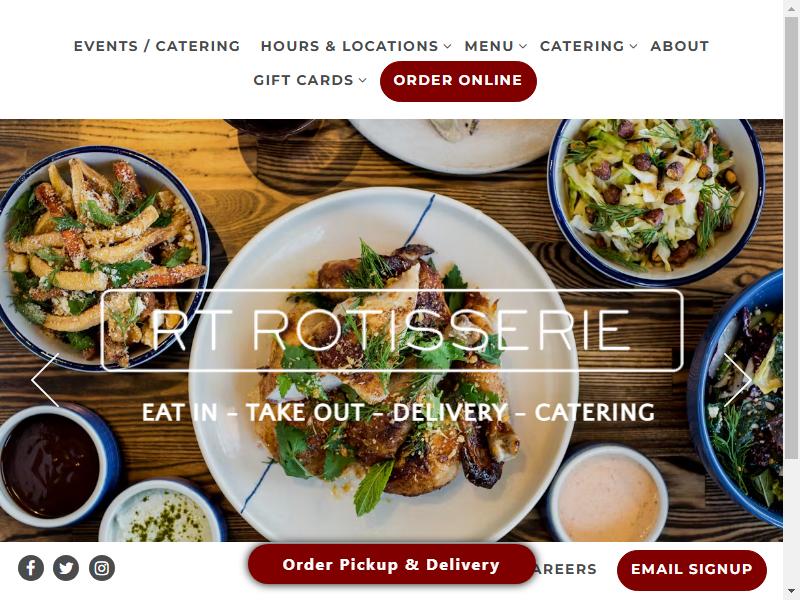Open the Careers link
This screenshot has width=800, height=600.
(x=565, y=569)
